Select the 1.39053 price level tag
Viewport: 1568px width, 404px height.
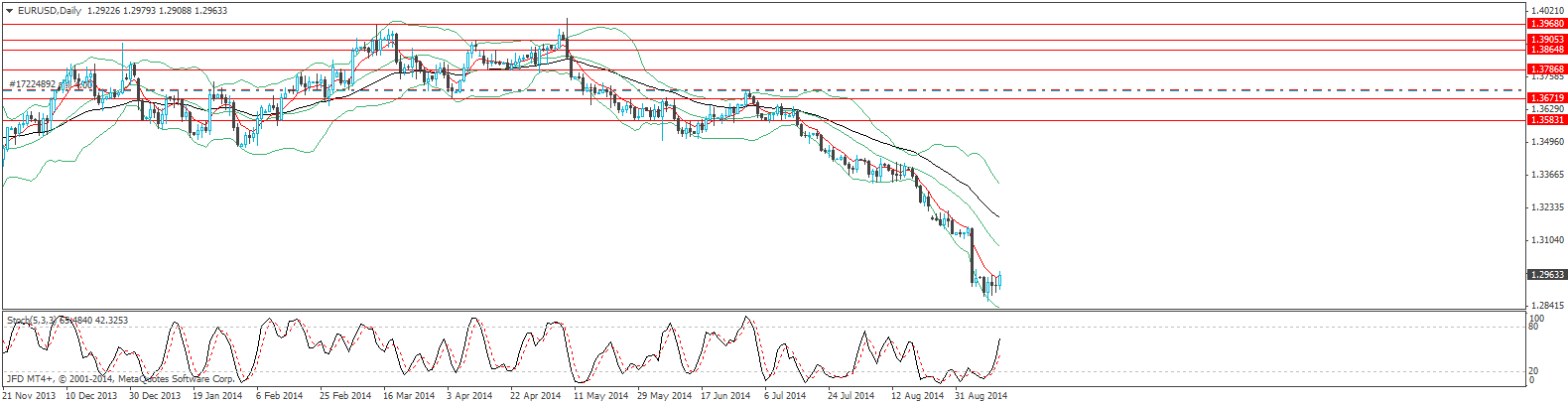1546,40
